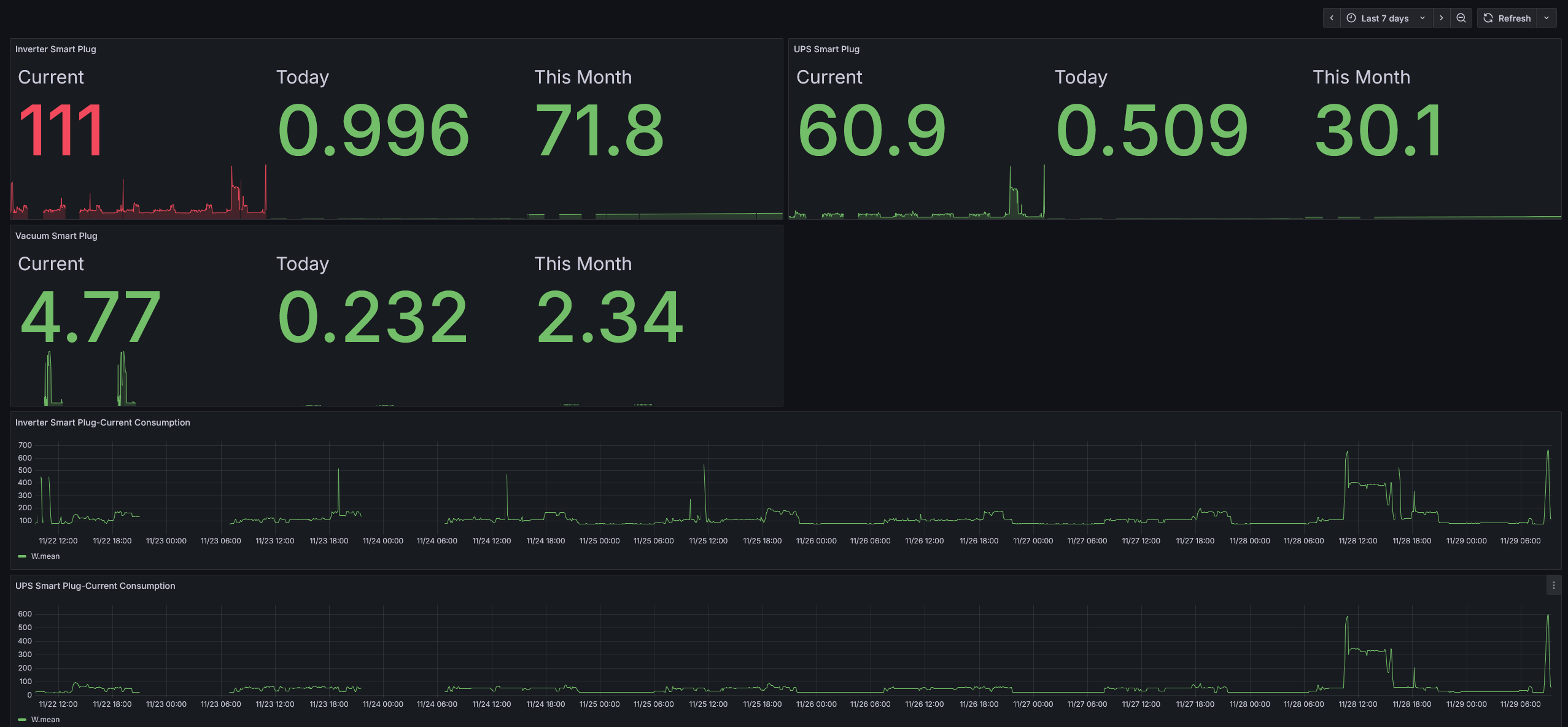Open the auto-refresh interval dropdown arrow
This screenshot has height=727, width=1568.
click(1547, 18)
